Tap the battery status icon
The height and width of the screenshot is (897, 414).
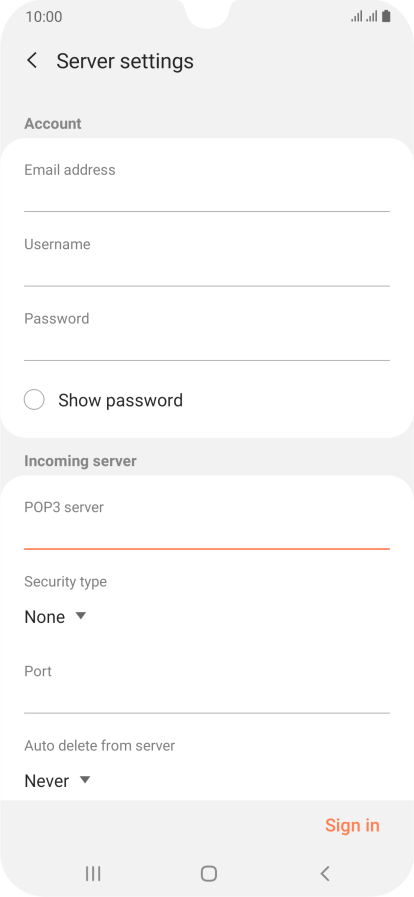click(x=386, y=17)
